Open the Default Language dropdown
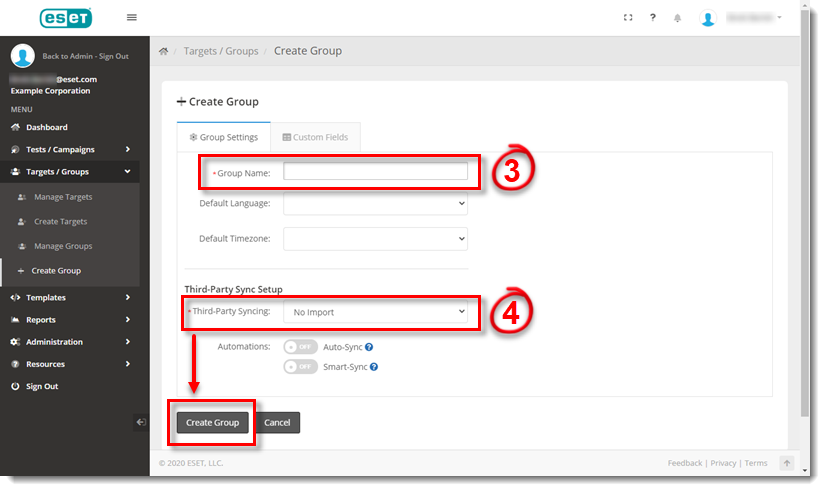 [x=375, y=203]
